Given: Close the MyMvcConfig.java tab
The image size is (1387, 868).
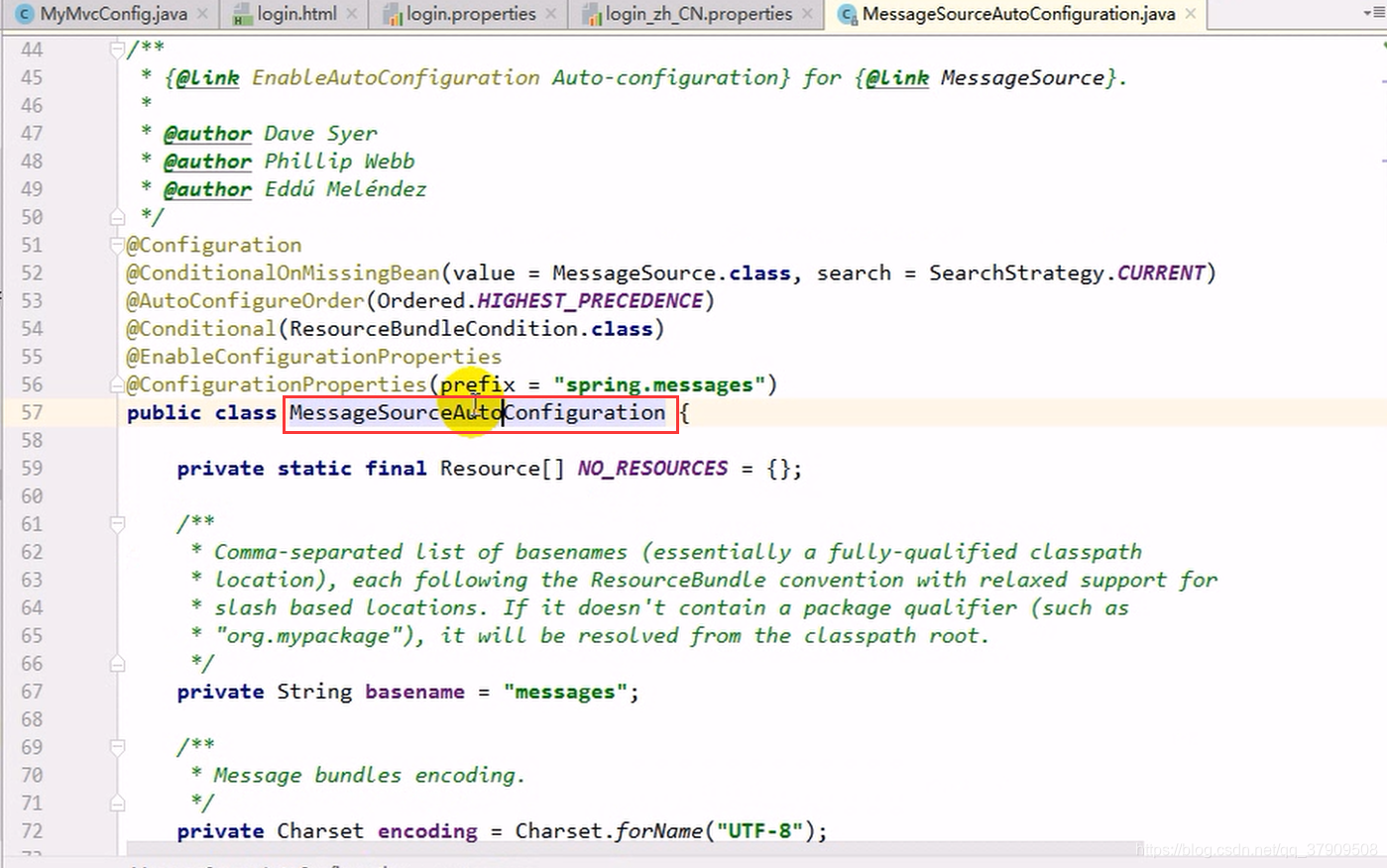Looking at the screenshot, I should tap(202, 14).
